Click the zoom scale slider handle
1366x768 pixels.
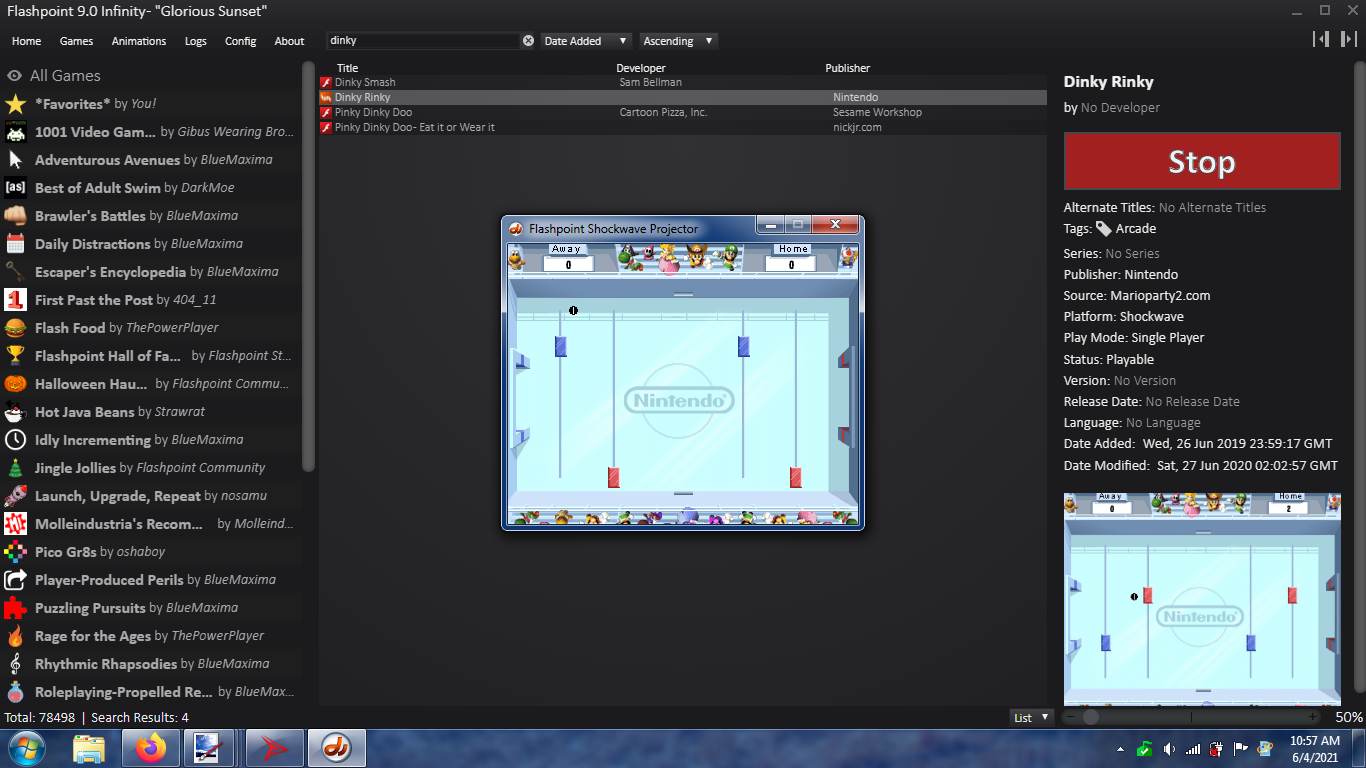coord(1091,717)
